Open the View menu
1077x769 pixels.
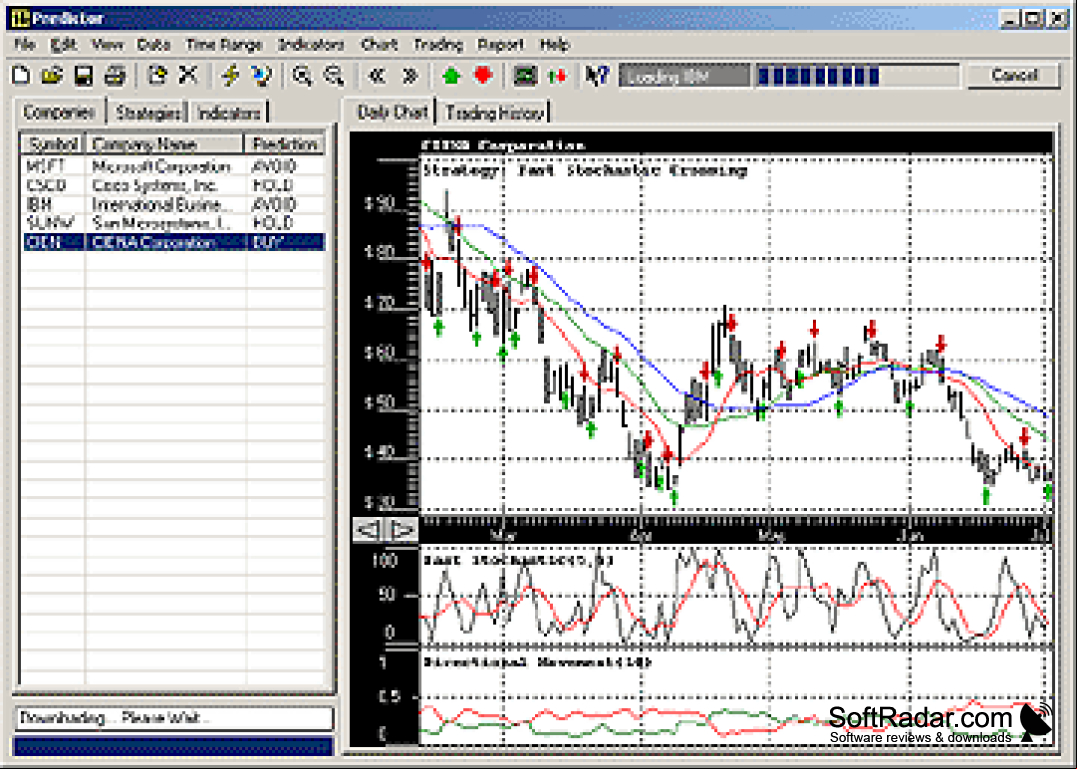[x=107, y=45]
